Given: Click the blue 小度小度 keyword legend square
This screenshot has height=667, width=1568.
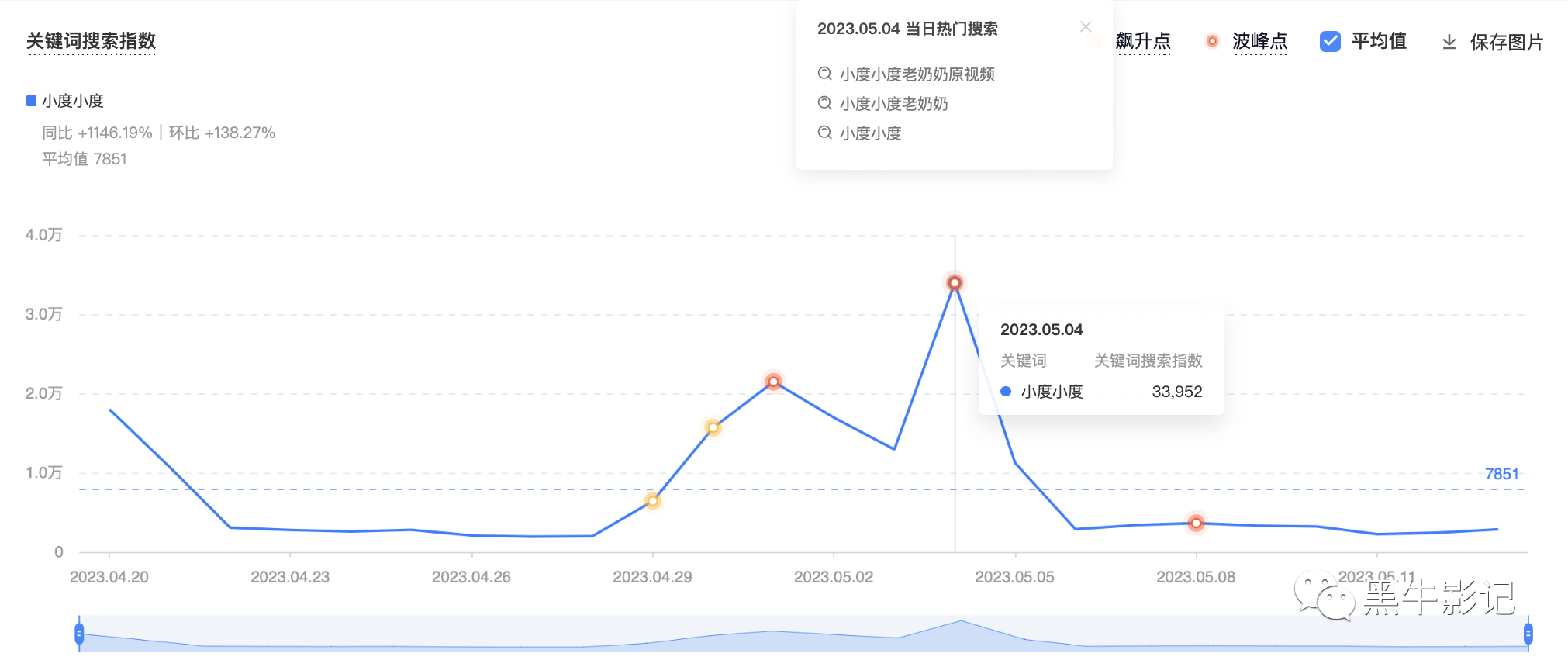Looking at the screenshot, I should coord(32,101).
